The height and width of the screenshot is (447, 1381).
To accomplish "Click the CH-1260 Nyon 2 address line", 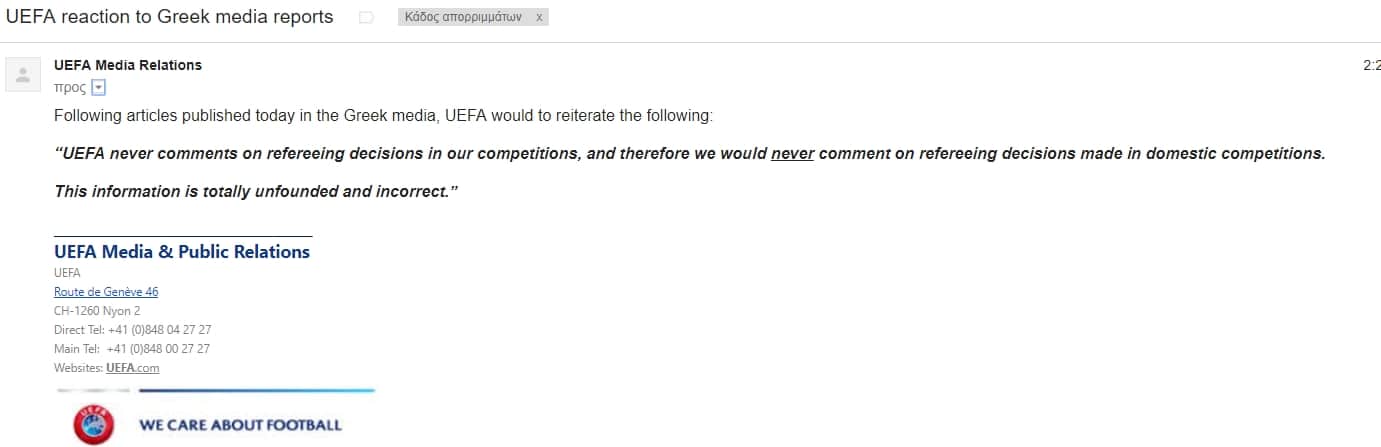I will coord(97,311).
